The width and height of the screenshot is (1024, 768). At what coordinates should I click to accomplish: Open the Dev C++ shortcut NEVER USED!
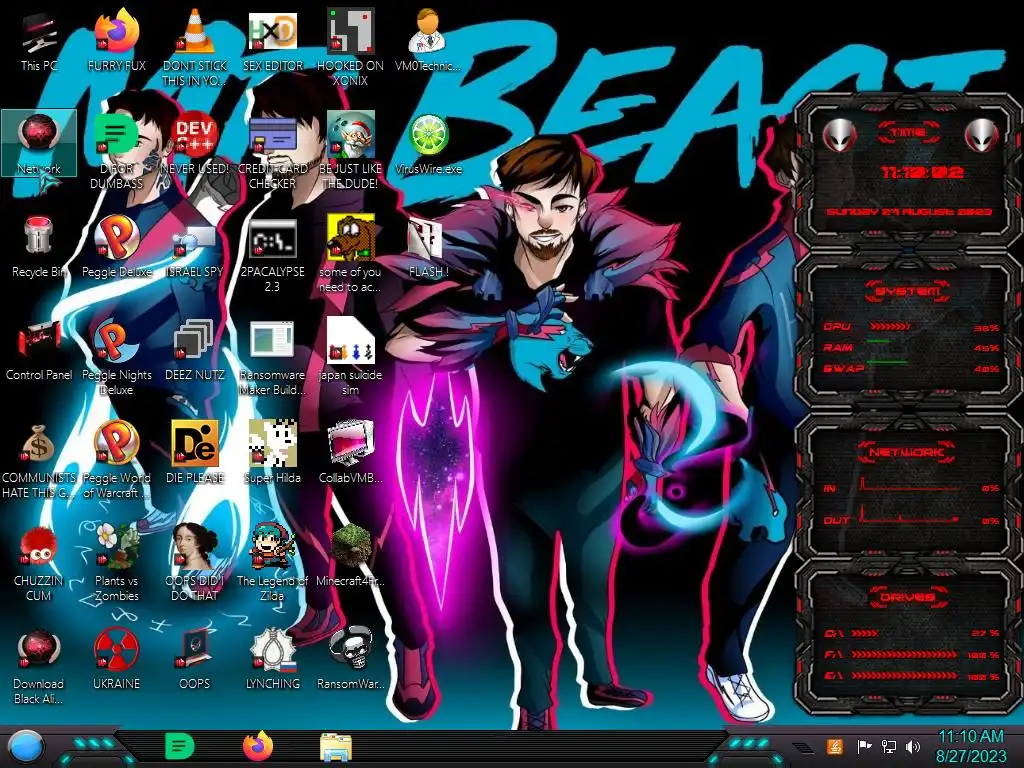(195, 143)
